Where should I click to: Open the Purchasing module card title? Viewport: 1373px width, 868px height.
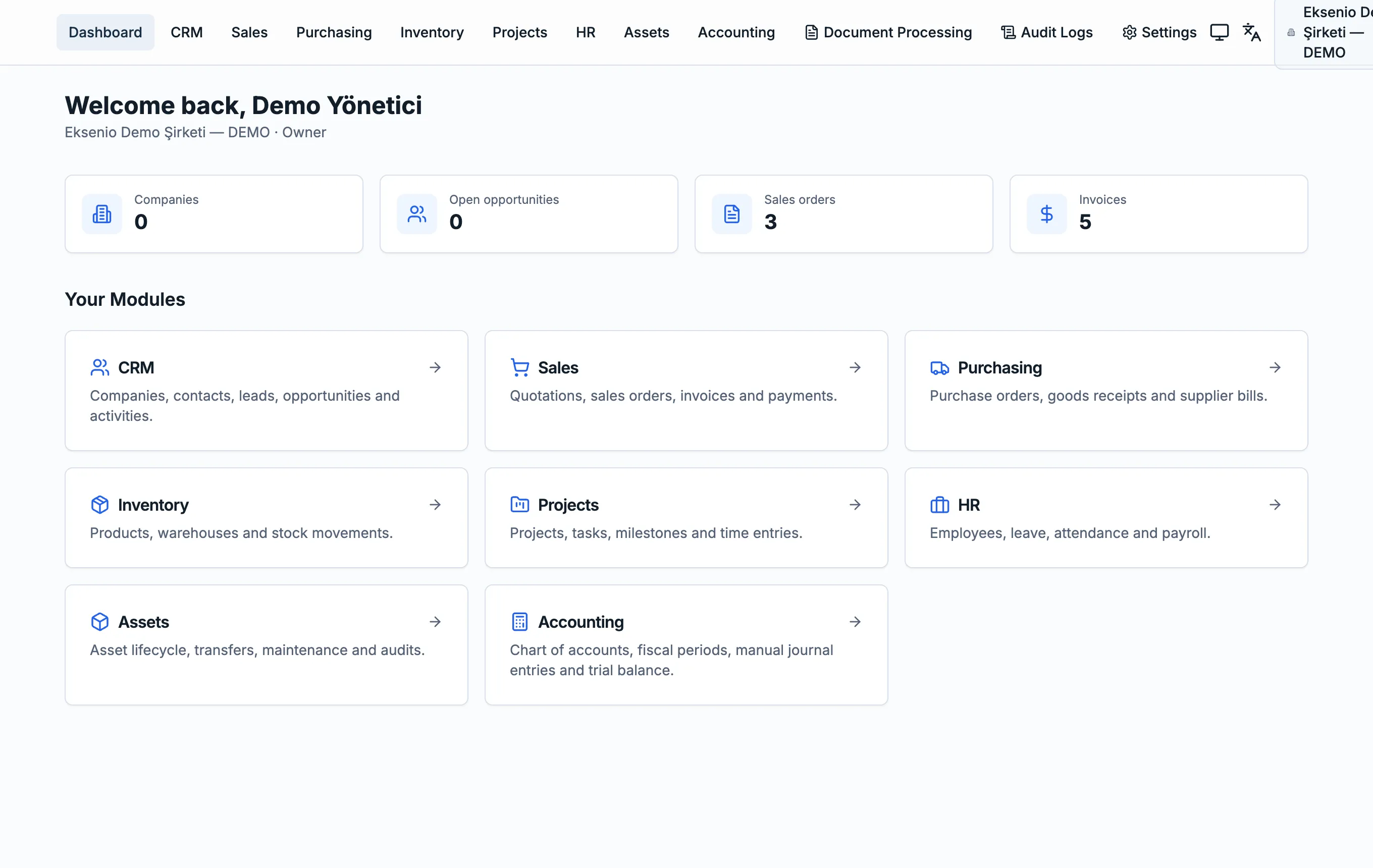click(1000, 367)
